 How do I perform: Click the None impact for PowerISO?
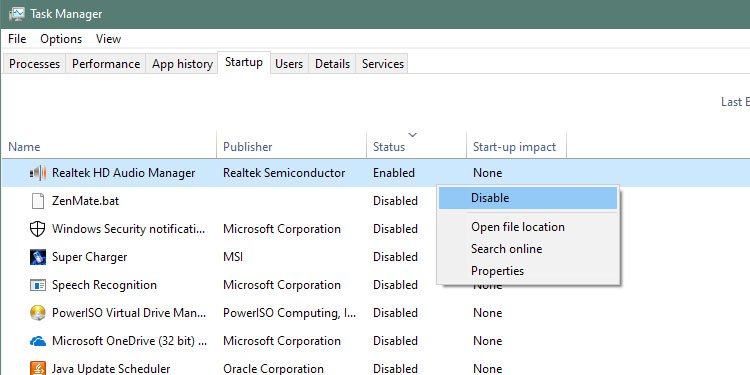[487, 313]
